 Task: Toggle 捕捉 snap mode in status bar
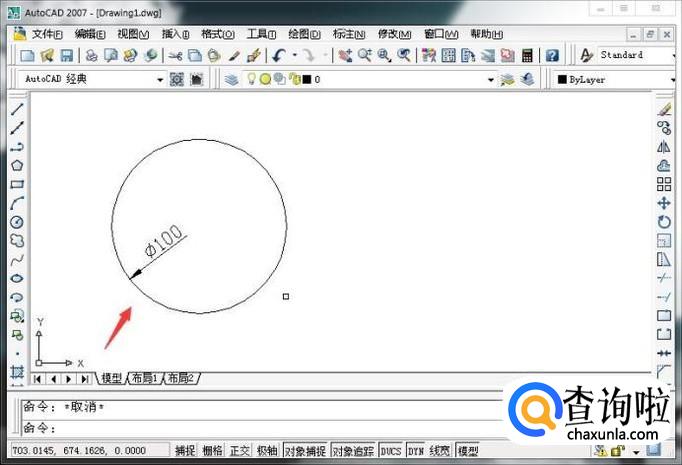186,451
